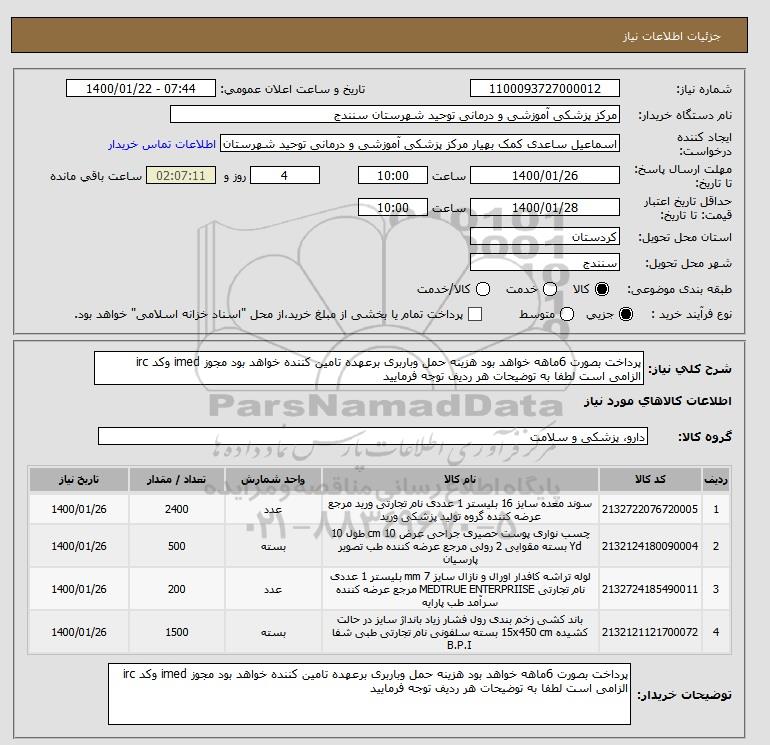
Task: Click the surgical skin tape product name
Action: click(x=460, y=546)
